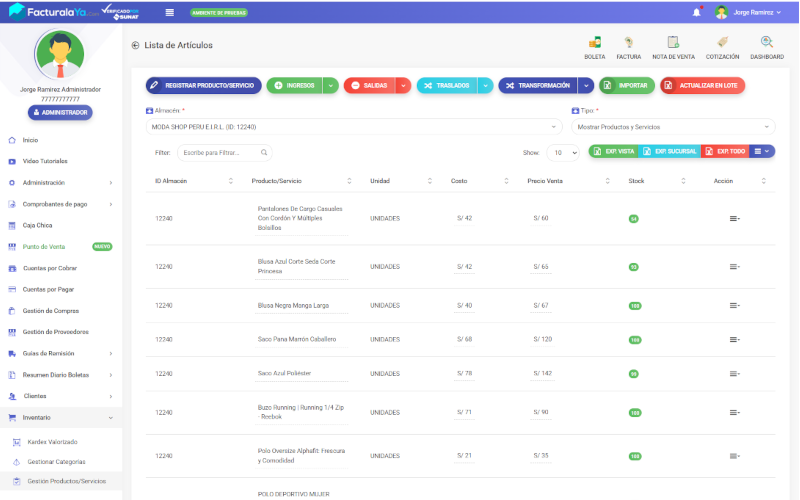Click the back arrow beside Lista de Artículos
This screenshot has height=500, width=800.
(x=135, y=45)
